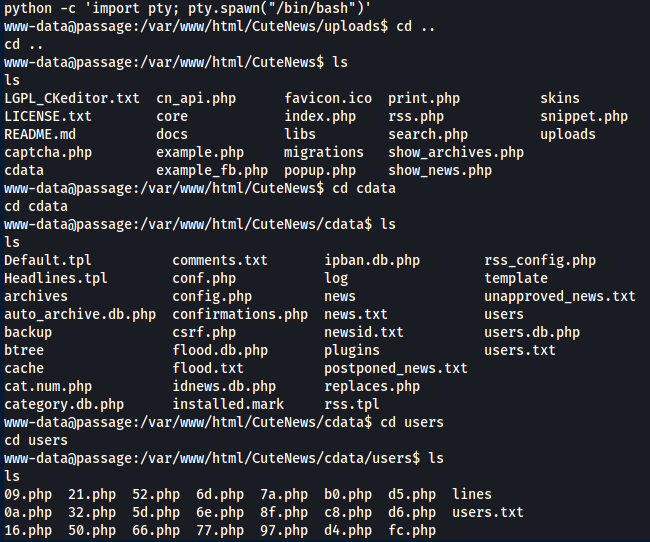Screen dimensions: 650x542
Task: Select users.db.php in the cdata listing
Action: click(532, 332)
